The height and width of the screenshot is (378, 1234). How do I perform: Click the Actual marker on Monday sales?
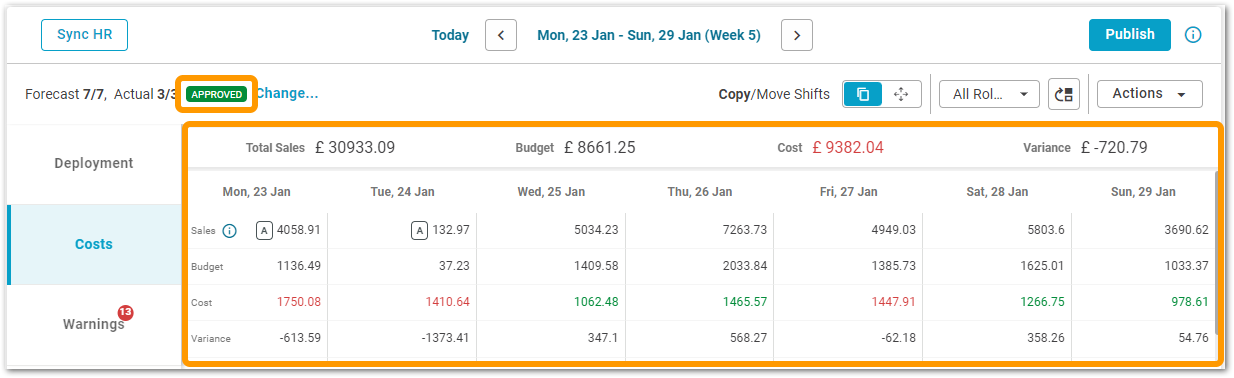click(x=264, y=231)
